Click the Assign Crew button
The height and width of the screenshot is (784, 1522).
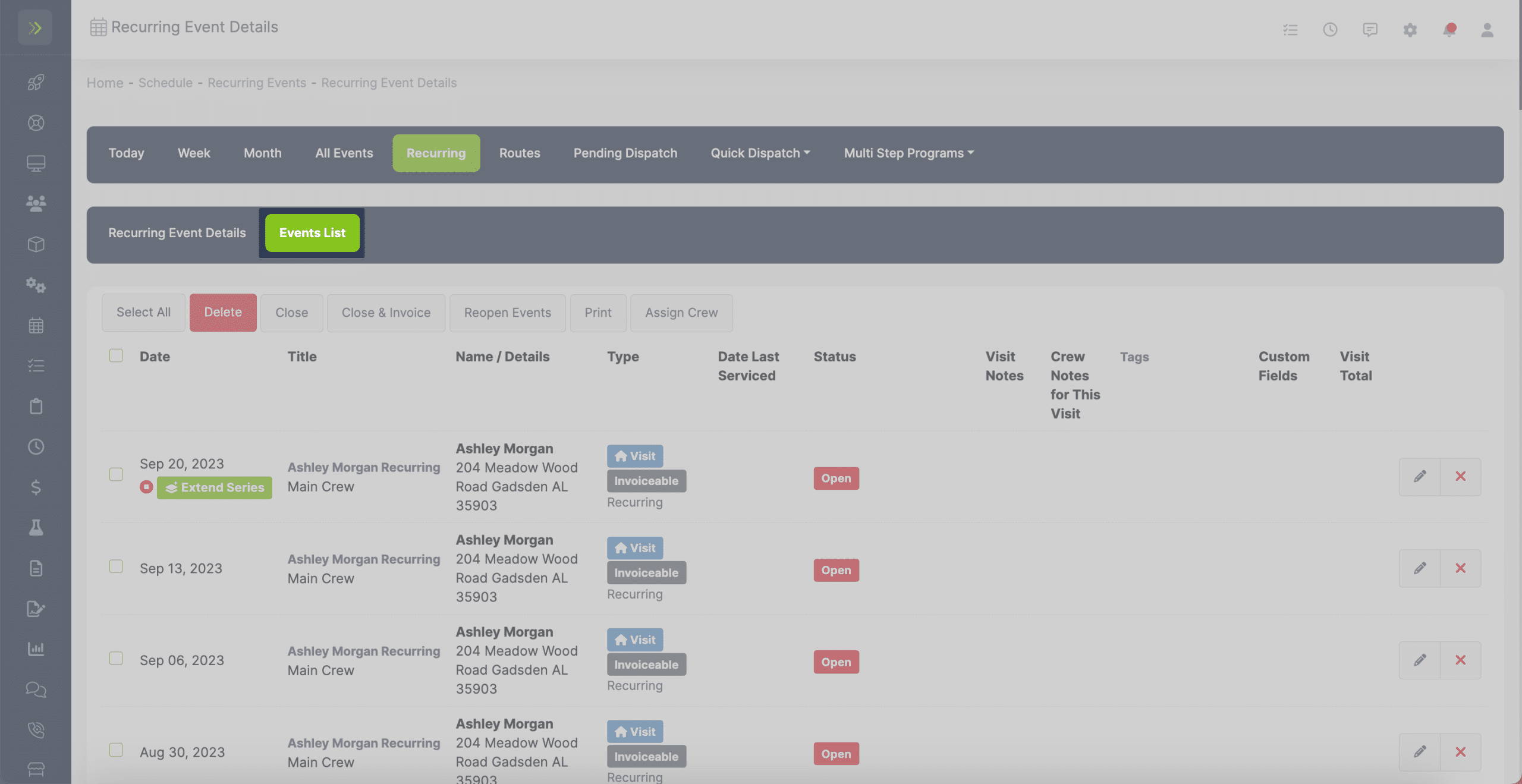tap(681, 313)
